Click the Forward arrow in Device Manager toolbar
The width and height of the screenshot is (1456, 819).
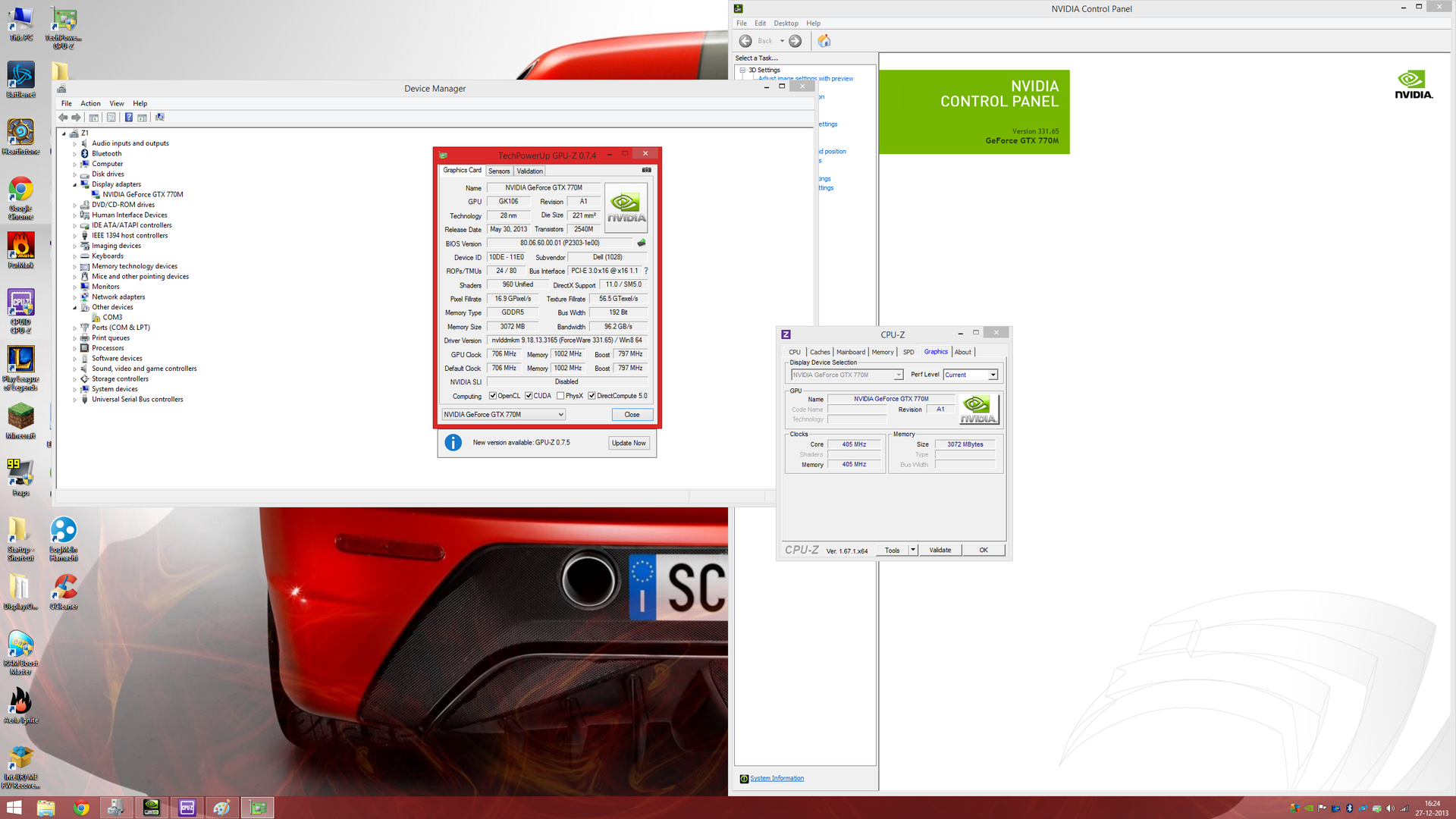click(x=76, y=118)
